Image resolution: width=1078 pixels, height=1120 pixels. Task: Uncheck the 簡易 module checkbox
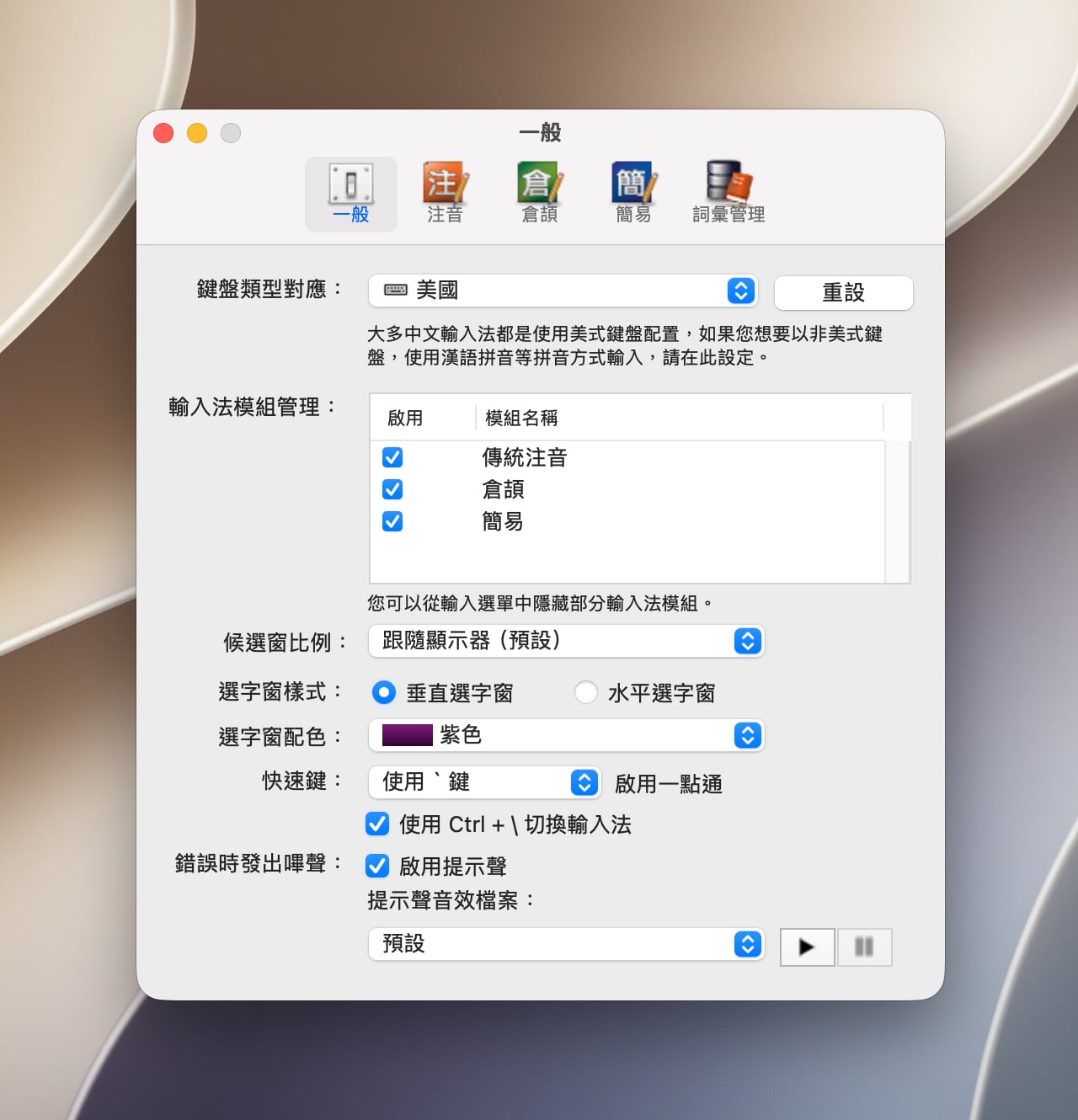[392, 521]
